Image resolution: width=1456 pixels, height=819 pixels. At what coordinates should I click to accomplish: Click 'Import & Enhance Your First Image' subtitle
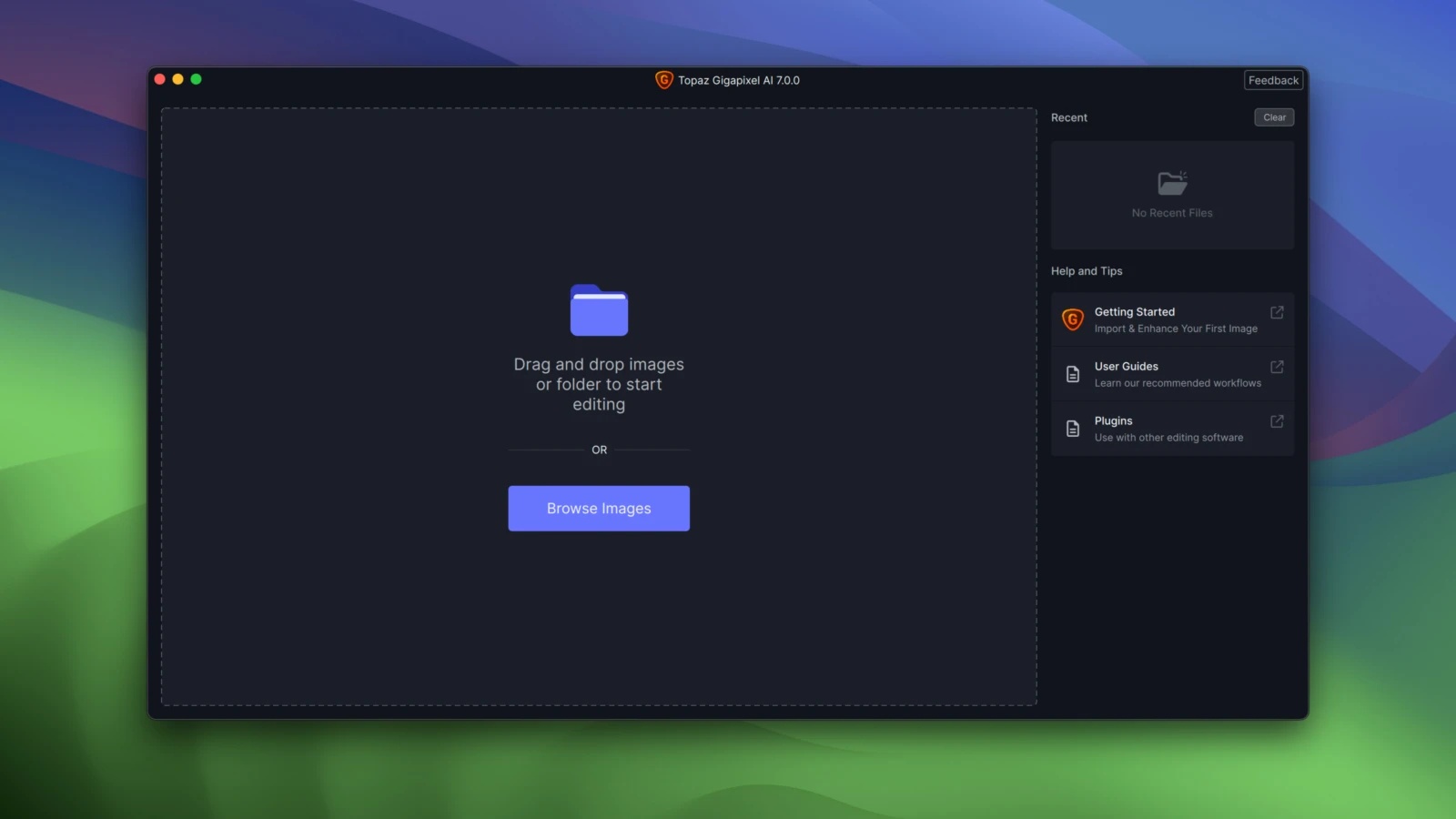1176,329
